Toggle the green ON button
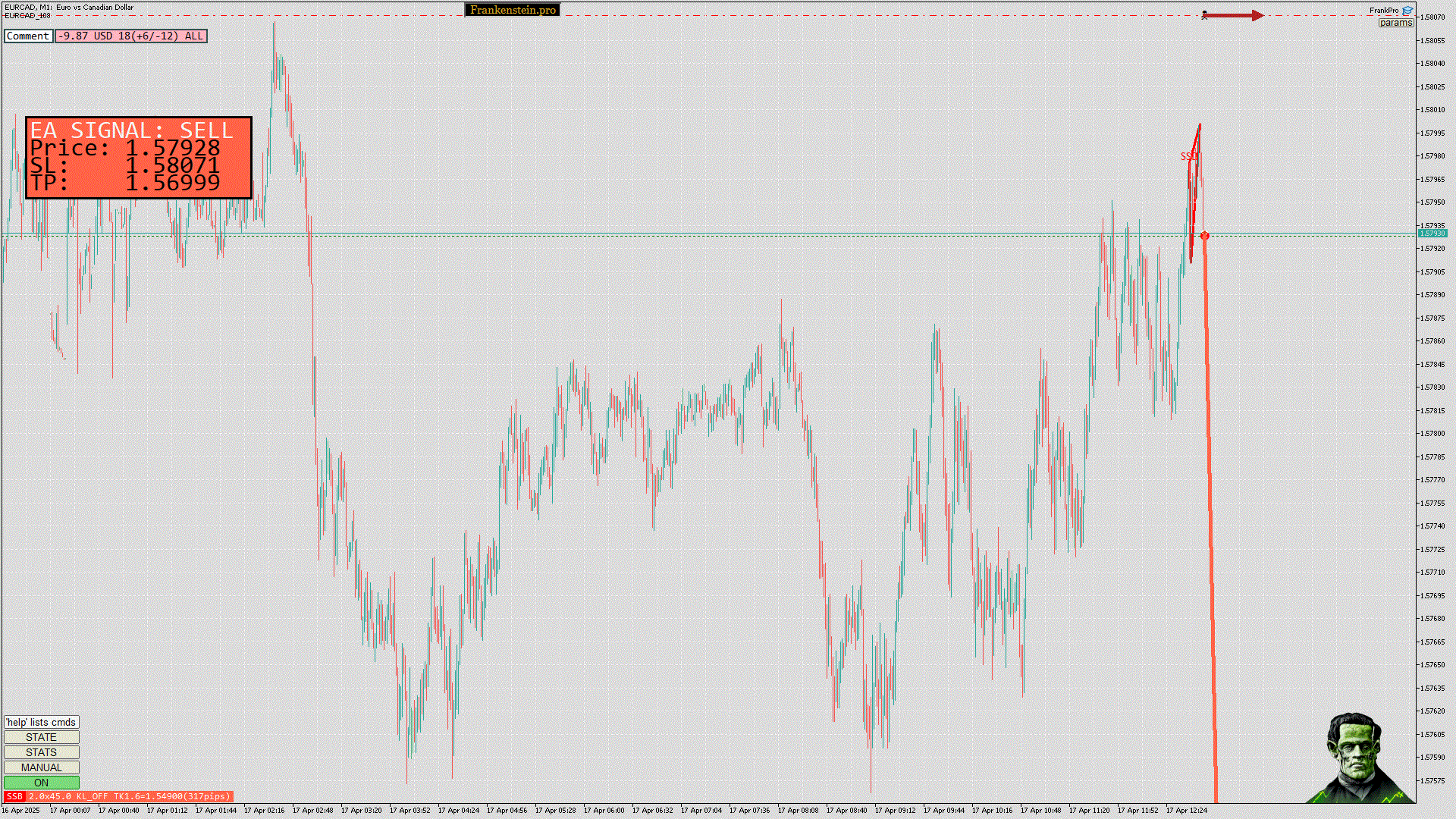 (41, 783)
